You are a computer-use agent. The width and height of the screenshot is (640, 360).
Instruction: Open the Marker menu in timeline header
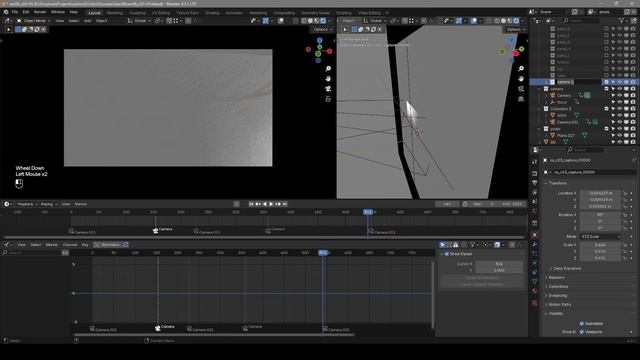coord(81,204)
